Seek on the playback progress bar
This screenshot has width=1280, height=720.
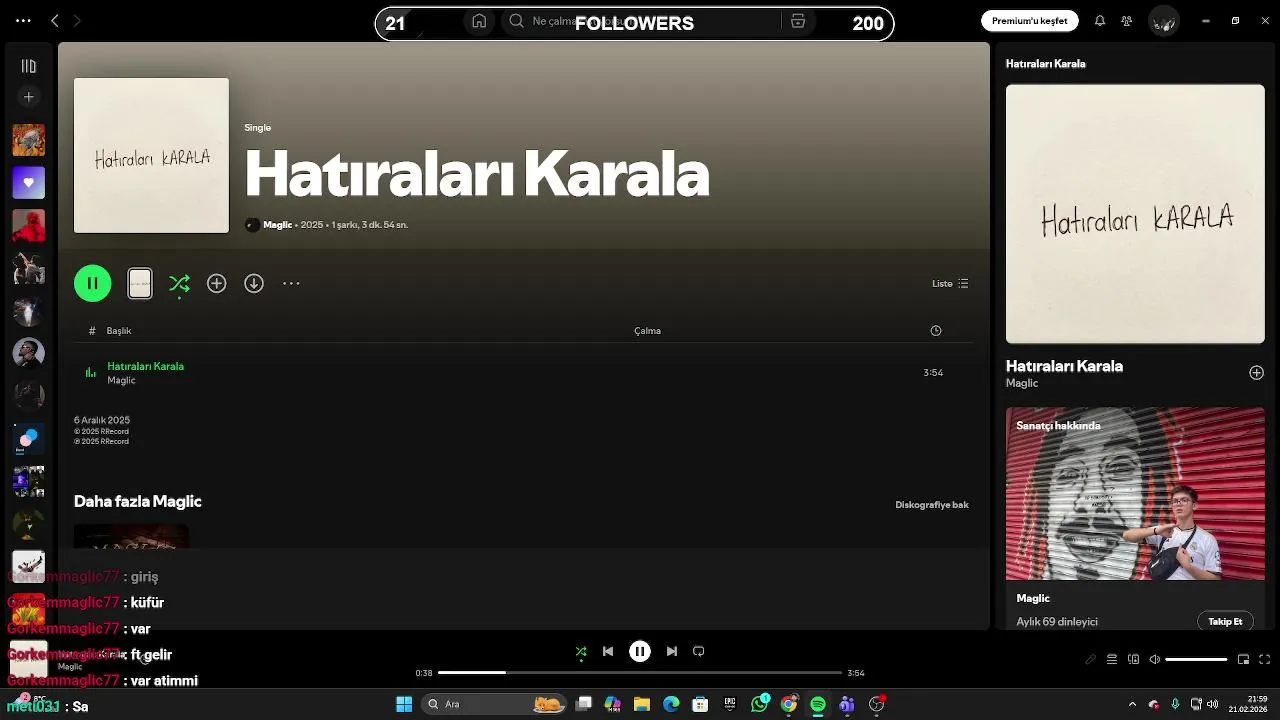pyautogui.click(x=640, y=673)
